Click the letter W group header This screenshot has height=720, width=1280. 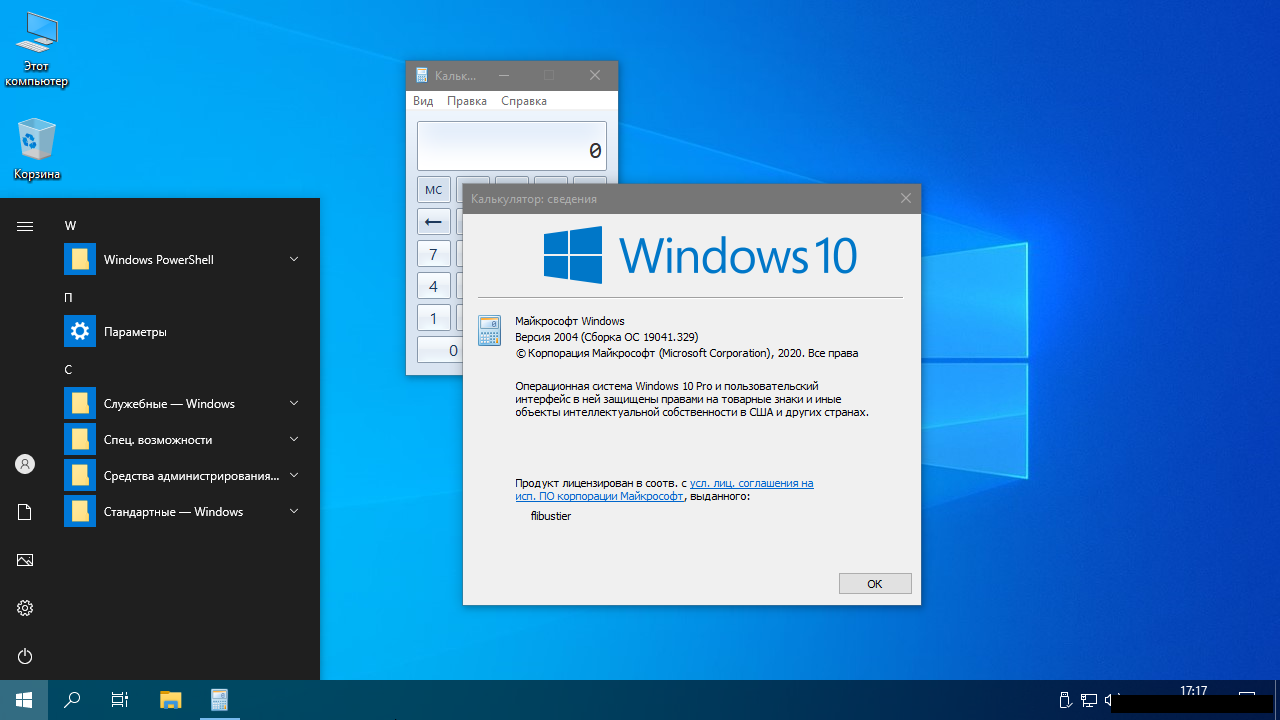click(71, 225)
